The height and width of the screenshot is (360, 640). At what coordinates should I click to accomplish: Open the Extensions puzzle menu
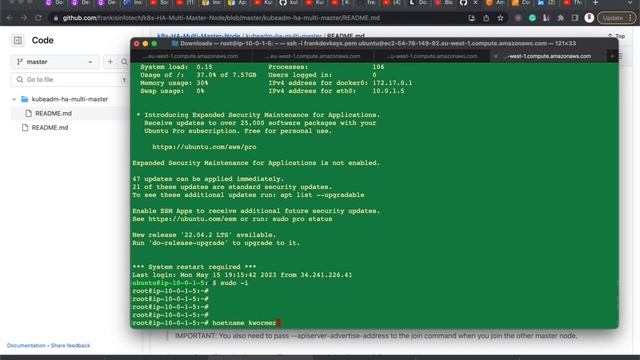click(561, 18)
